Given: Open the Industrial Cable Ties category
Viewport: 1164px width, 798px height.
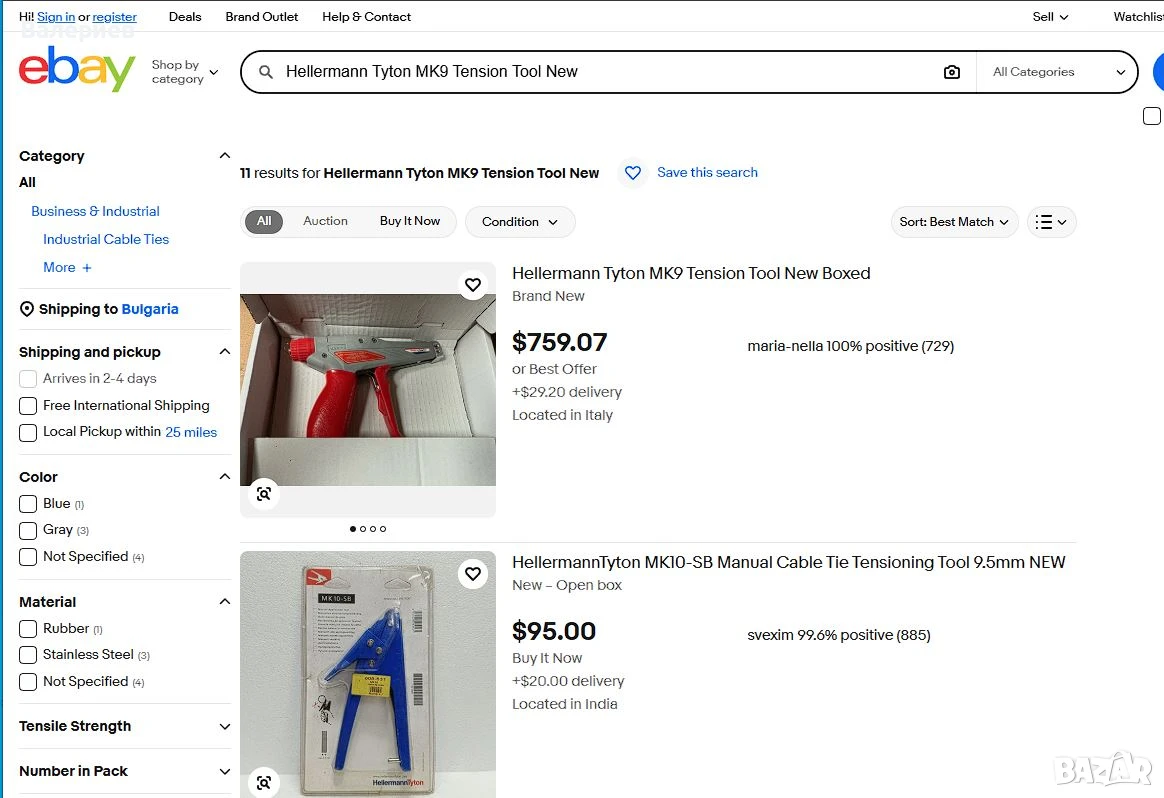Looking at the screenshot, I should point(106,239).
